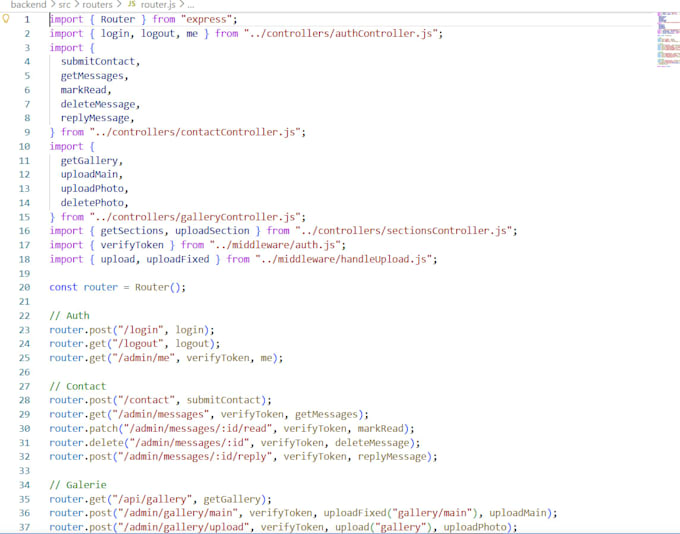The image size is (680, 534).
Task: Click uploadSection on line 16
Action: point(212,231)
